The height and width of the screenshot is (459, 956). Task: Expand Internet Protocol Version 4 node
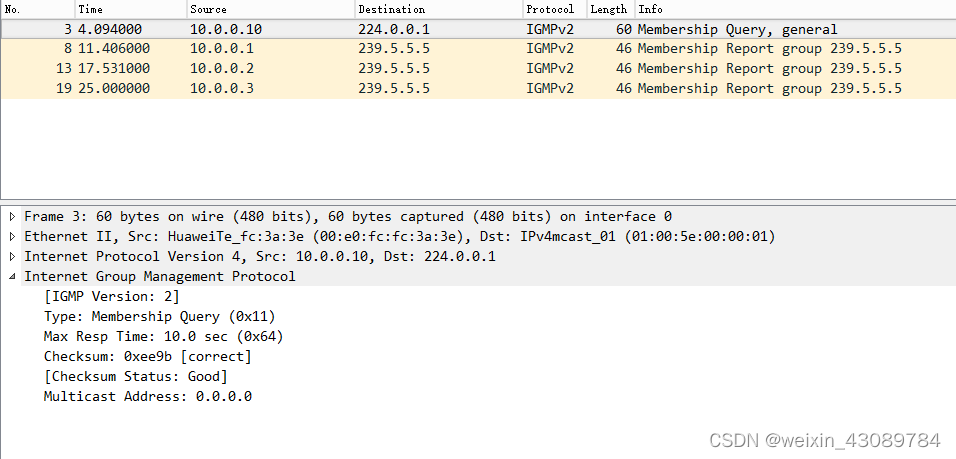tap(12, 257)
